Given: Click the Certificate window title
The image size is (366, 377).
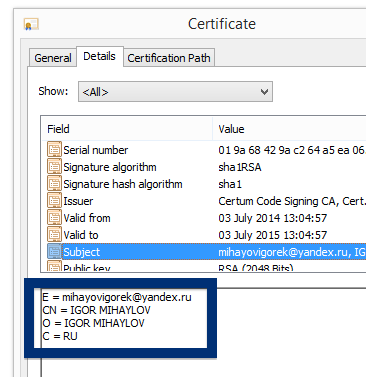Looking at the screenshot, I should (x=222, y=24).
